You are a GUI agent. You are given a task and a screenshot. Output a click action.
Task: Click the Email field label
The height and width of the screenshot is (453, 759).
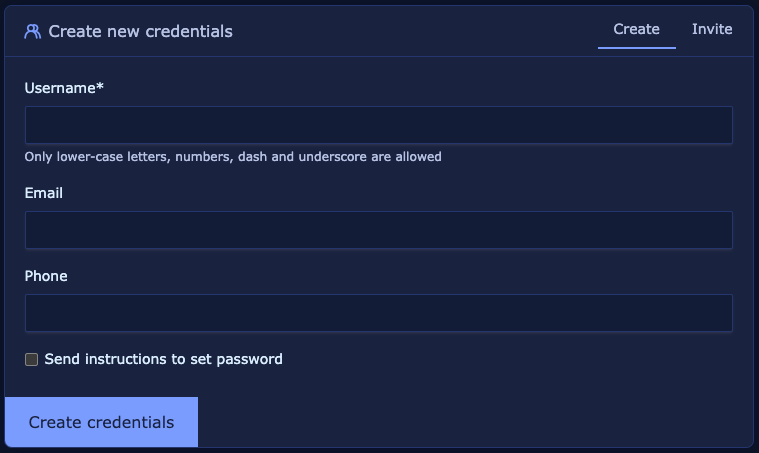click(44, 193)
